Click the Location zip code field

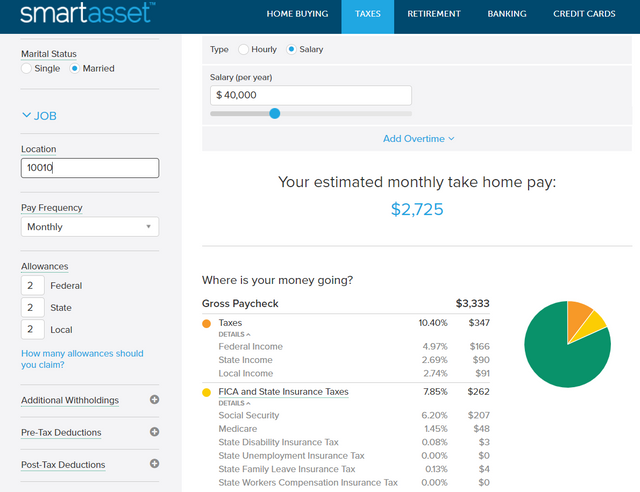[90, 168]
